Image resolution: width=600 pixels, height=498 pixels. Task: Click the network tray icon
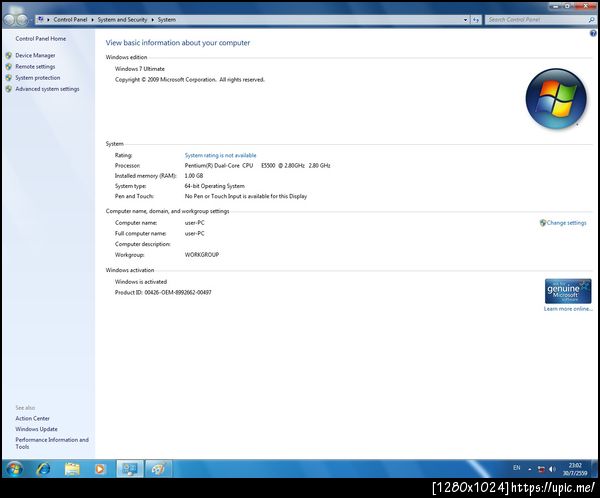tap(541, 469)
